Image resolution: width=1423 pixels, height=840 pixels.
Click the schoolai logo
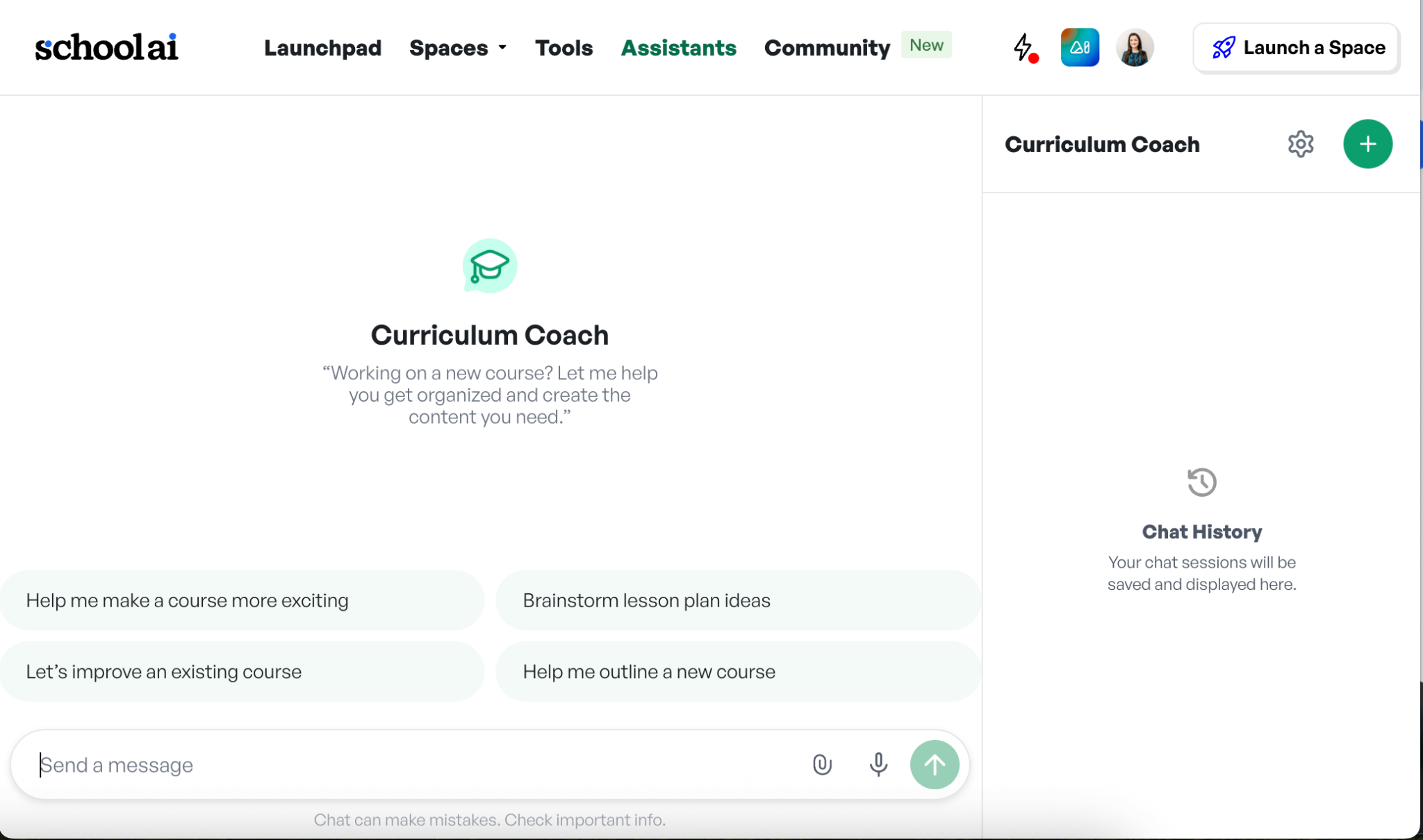click(106, 46)
